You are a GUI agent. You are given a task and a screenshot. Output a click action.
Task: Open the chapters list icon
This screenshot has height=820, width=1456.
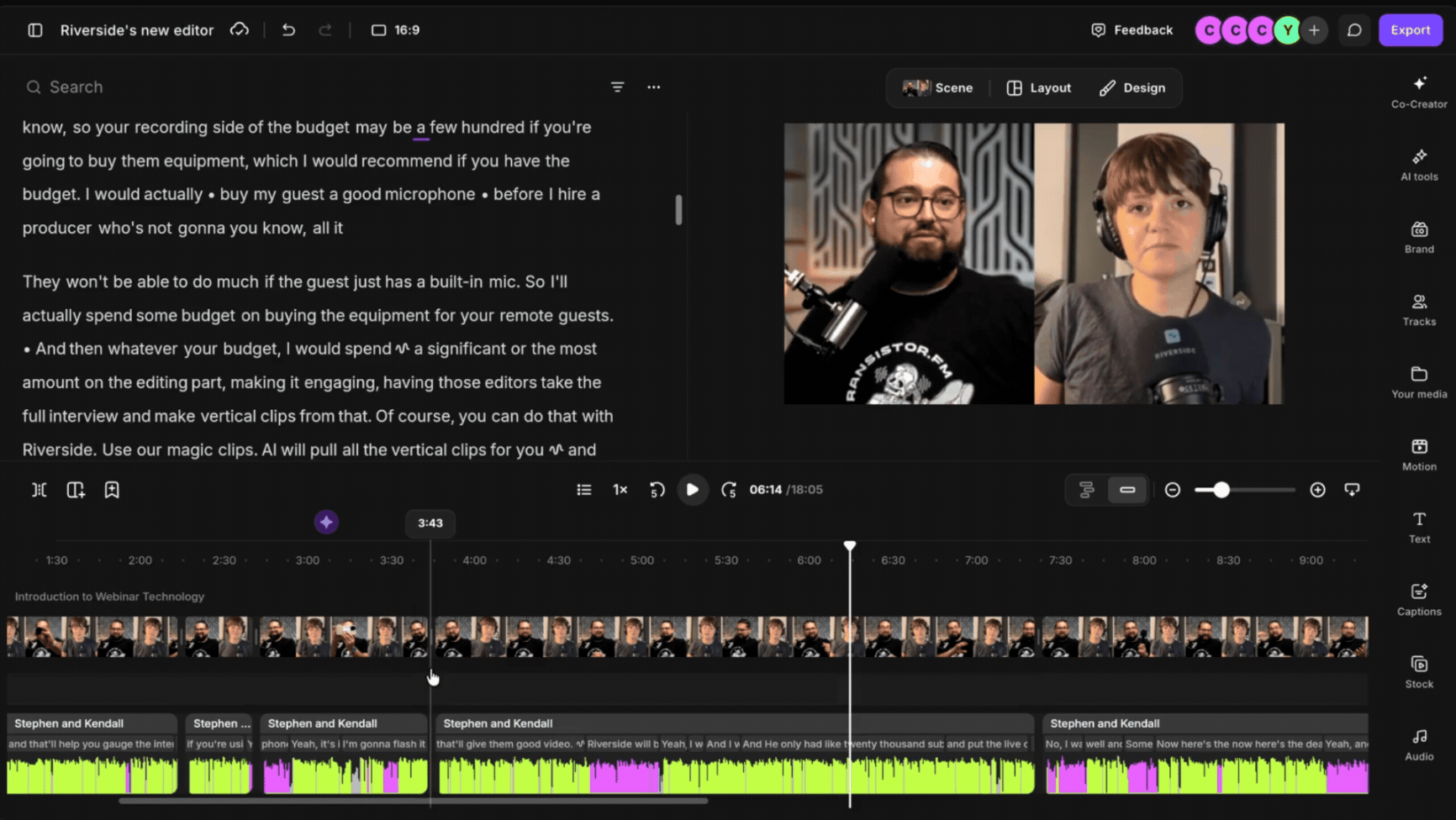[584, 490]
